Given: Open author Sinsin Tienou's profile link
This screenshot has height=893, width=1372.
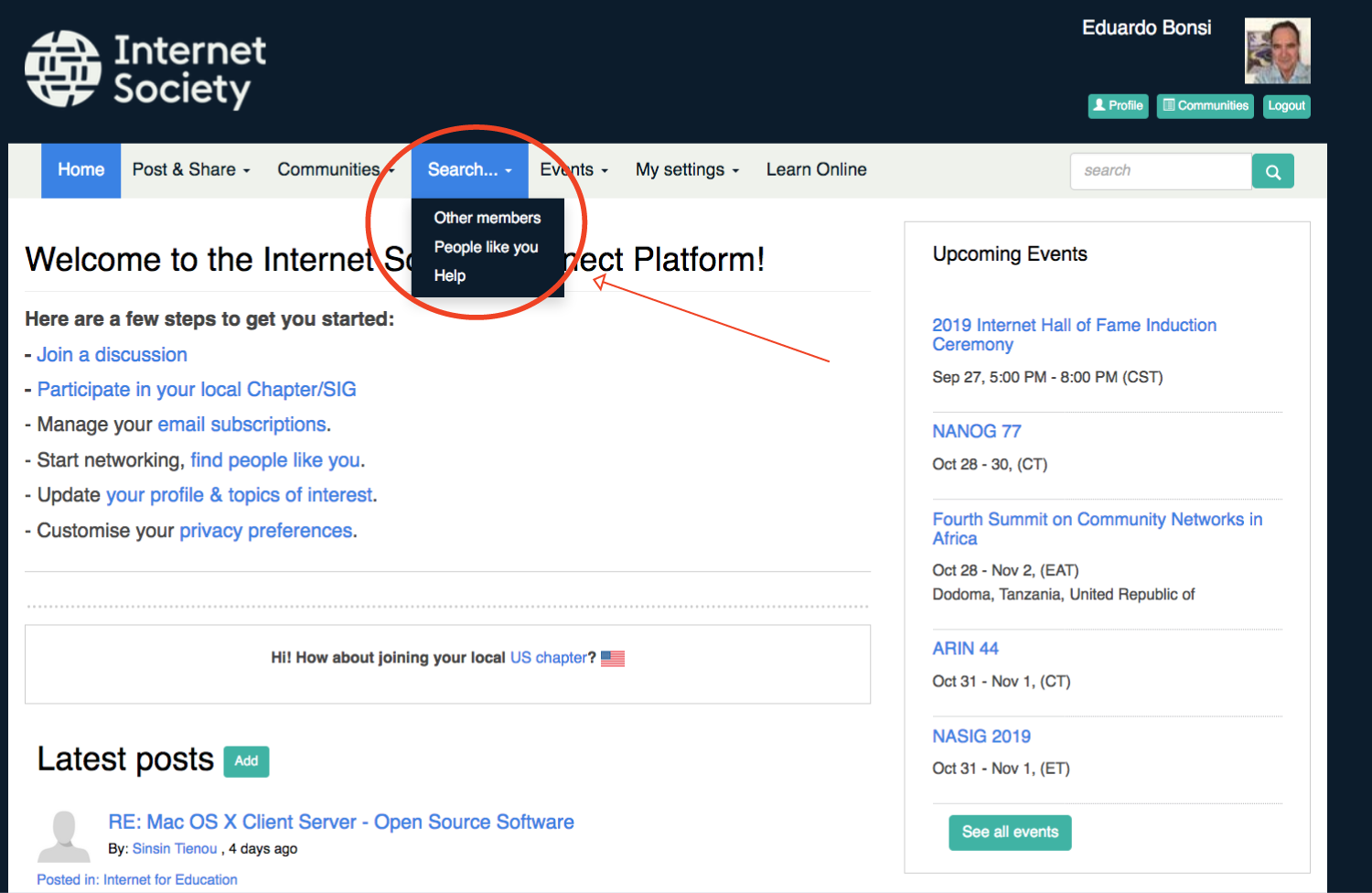Looking at the screenshot, I should (x=175, y=849).
